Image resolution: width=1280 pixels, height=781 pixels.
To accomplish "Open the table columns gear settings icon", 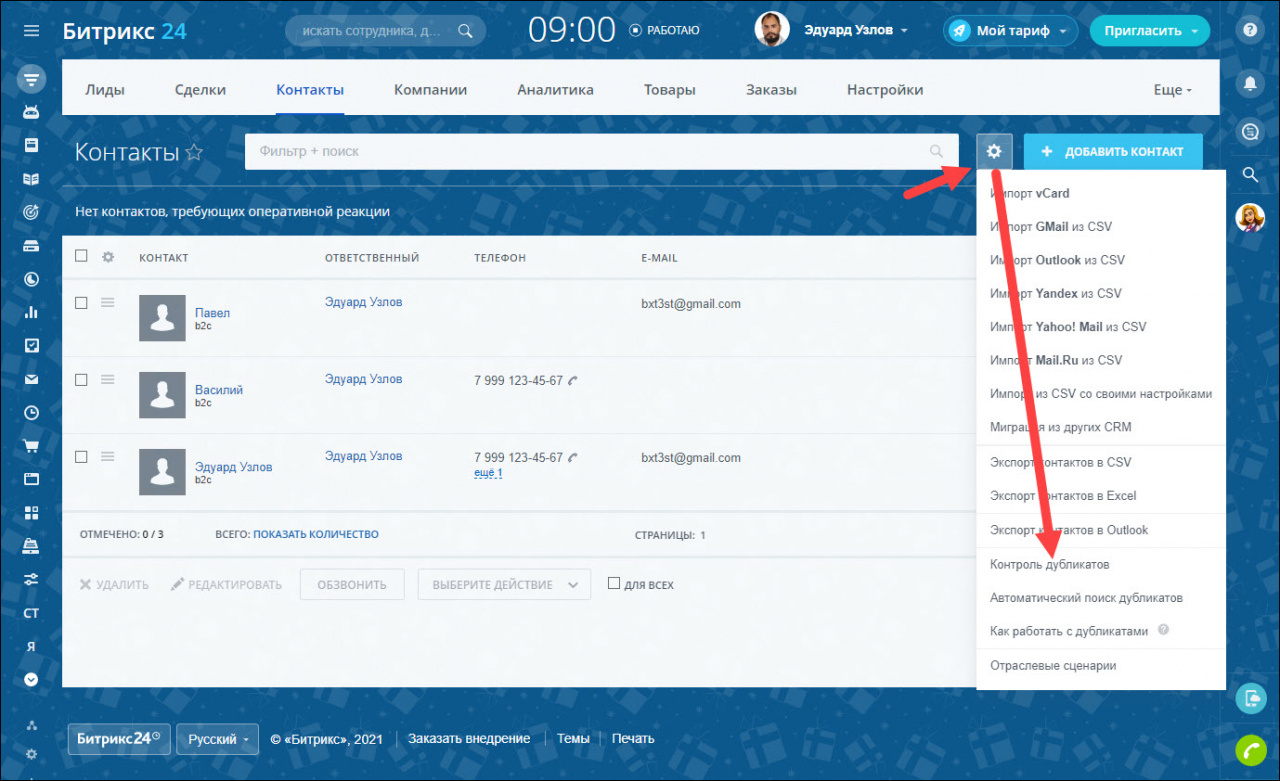I will point(108,257).
